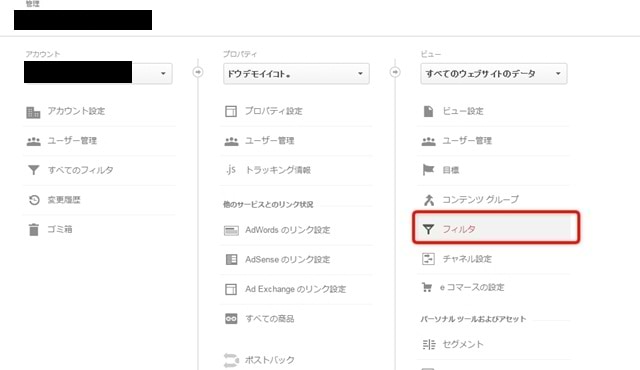Click the ゴミ箱 trash can icon
Viewport: 640px width, 370px height.
tap(33, 229)
